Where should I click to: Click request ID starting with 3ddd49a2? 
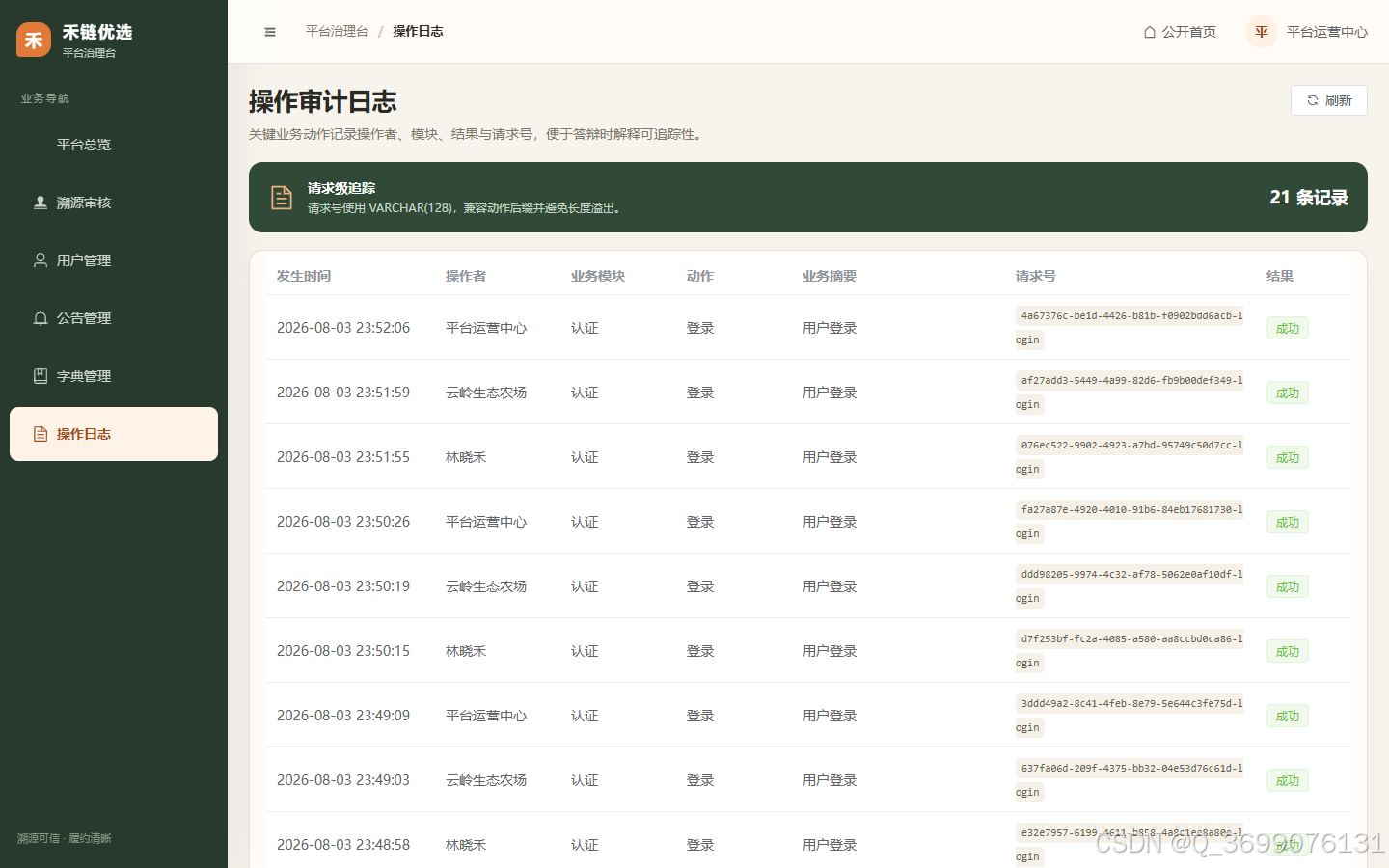click(x=1130, y=716)
